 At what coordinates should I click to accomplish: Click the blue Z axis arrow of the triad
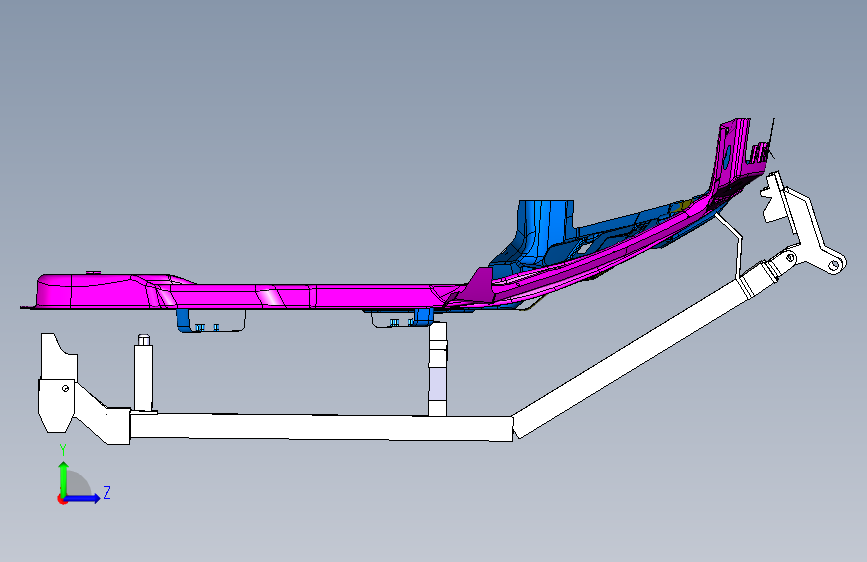[83, 498]
